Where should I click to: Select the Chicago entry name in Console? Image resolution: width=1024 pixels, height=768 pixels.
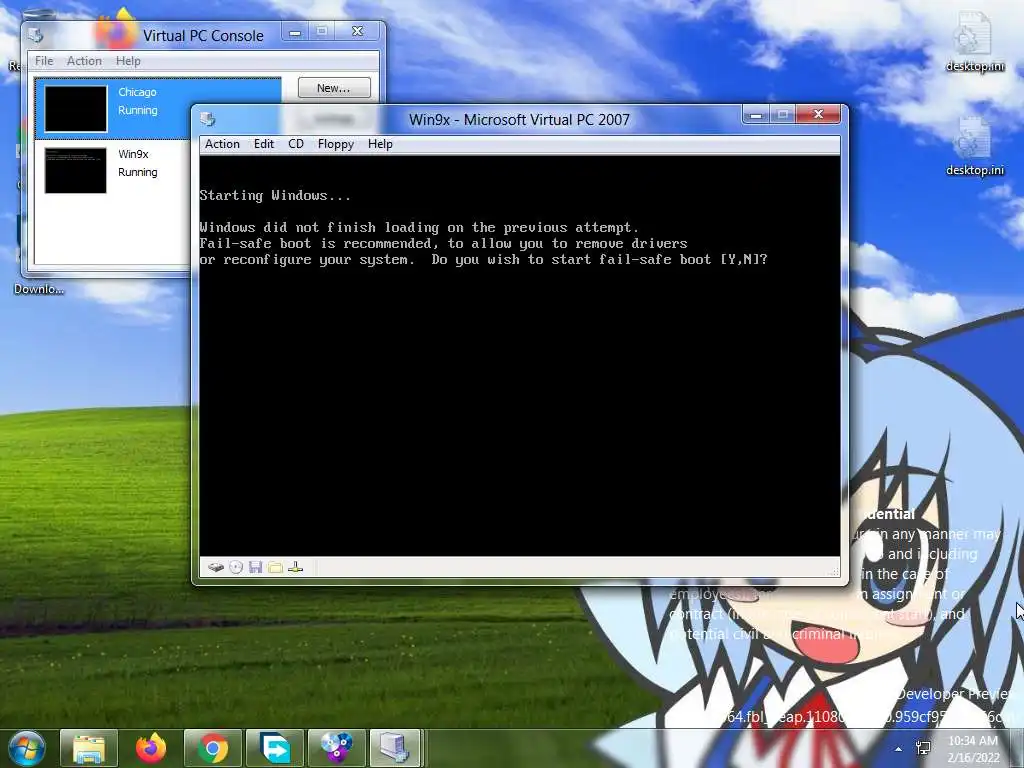(137, 92)
